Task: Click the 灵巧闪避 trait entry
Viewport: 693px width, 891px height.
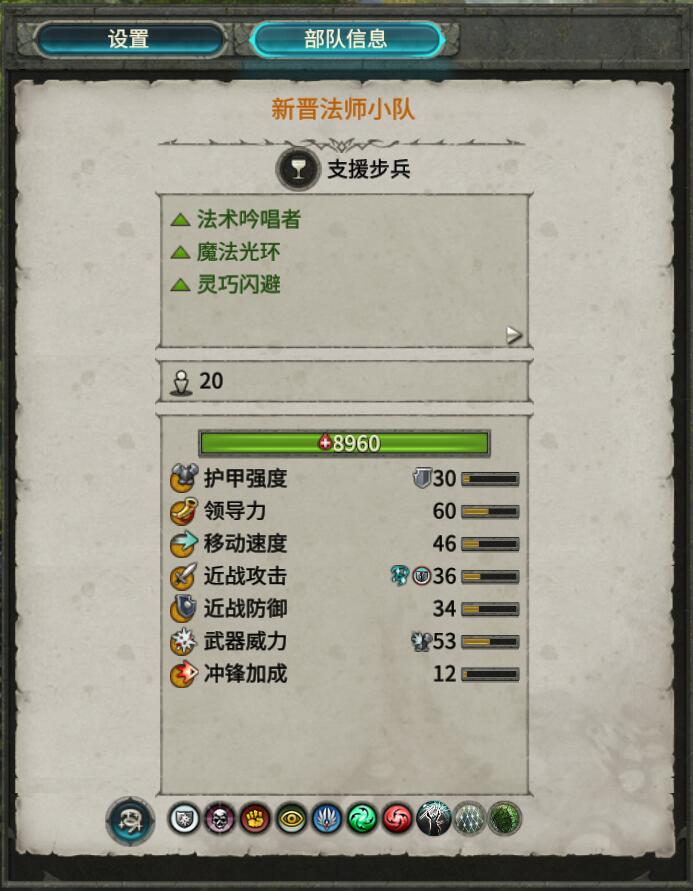Action: pyautogui.click(x=226, y=284)
